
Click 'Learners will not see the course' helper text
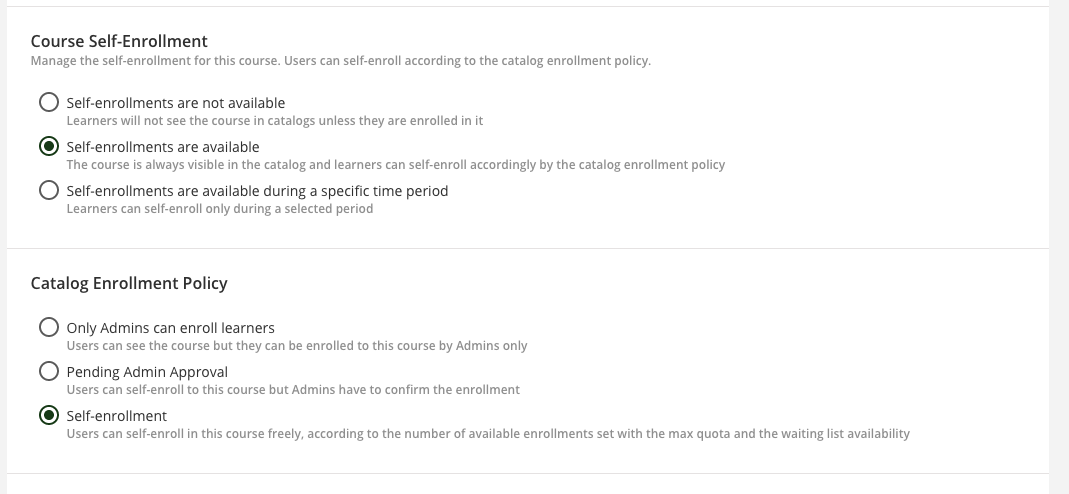click(274, 121)
